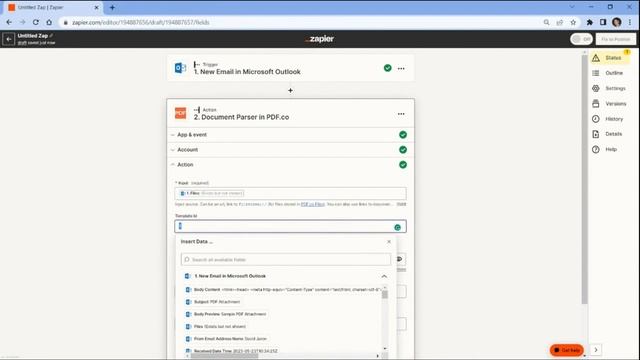Click the Microsoft Outlook trigger icon

[x=180, y=68]
